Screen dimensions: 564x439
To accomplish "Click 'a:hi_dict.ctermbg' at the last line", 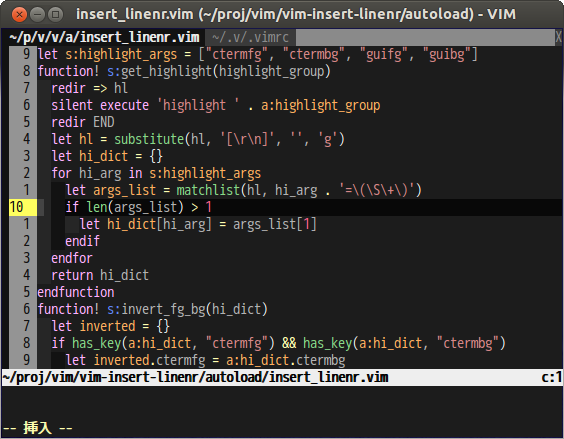I will tap(286, 361).
